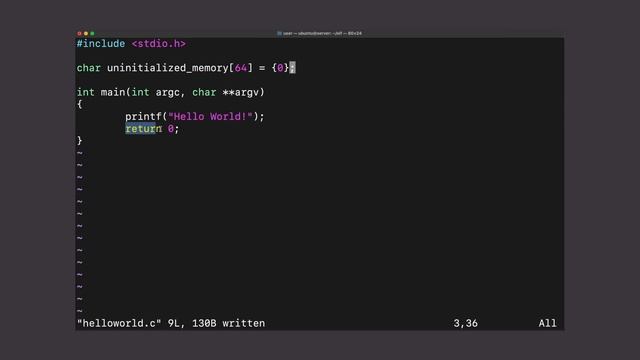Image resolution: width=640 pixels, height=360 pixels.
Task: Click the '"helloworld.c" 9L, 130B written' status message
Action: click(x=171, y=323)
